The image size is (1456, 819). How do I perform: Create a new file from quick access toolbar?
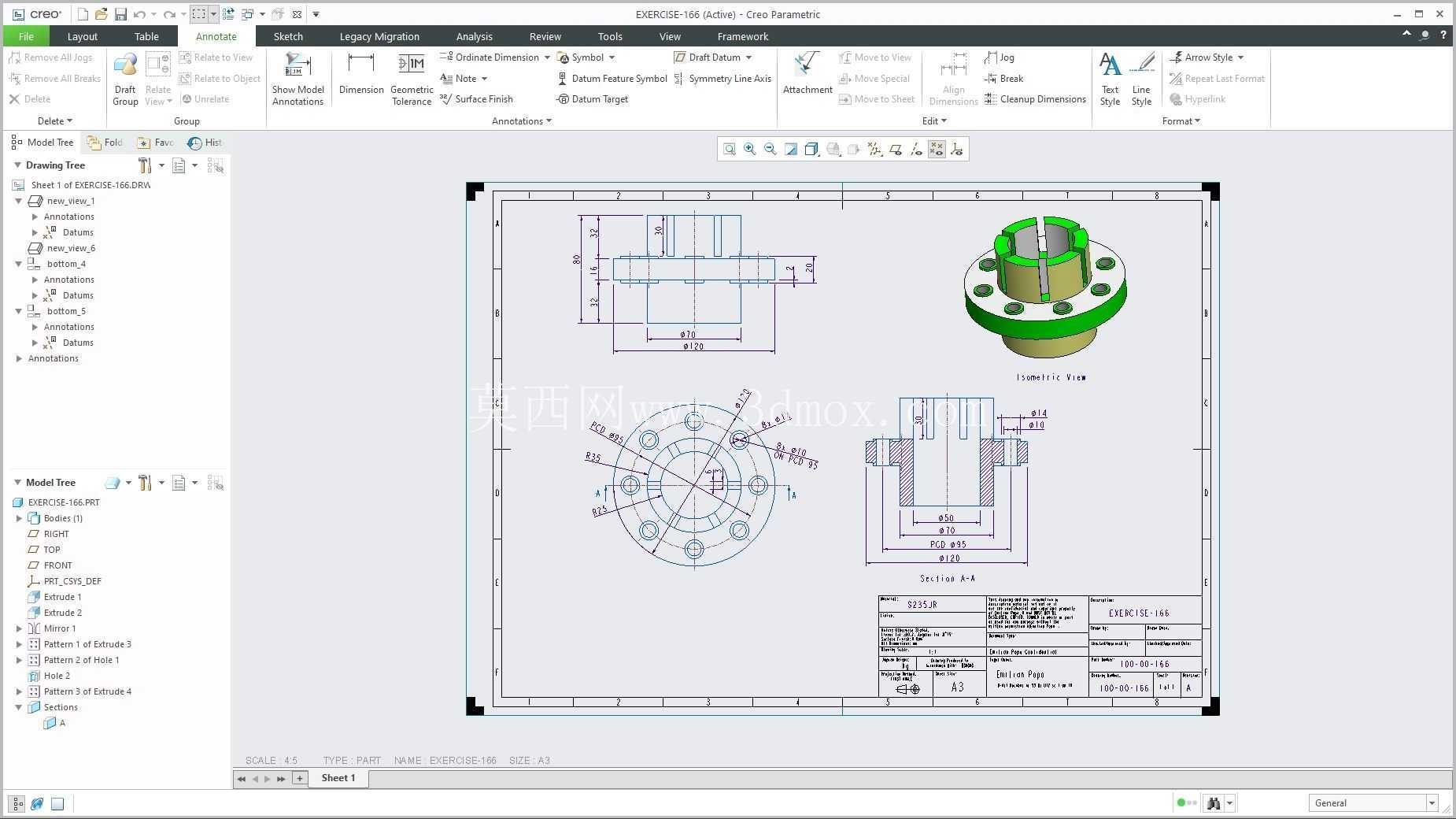click(83, 14)
